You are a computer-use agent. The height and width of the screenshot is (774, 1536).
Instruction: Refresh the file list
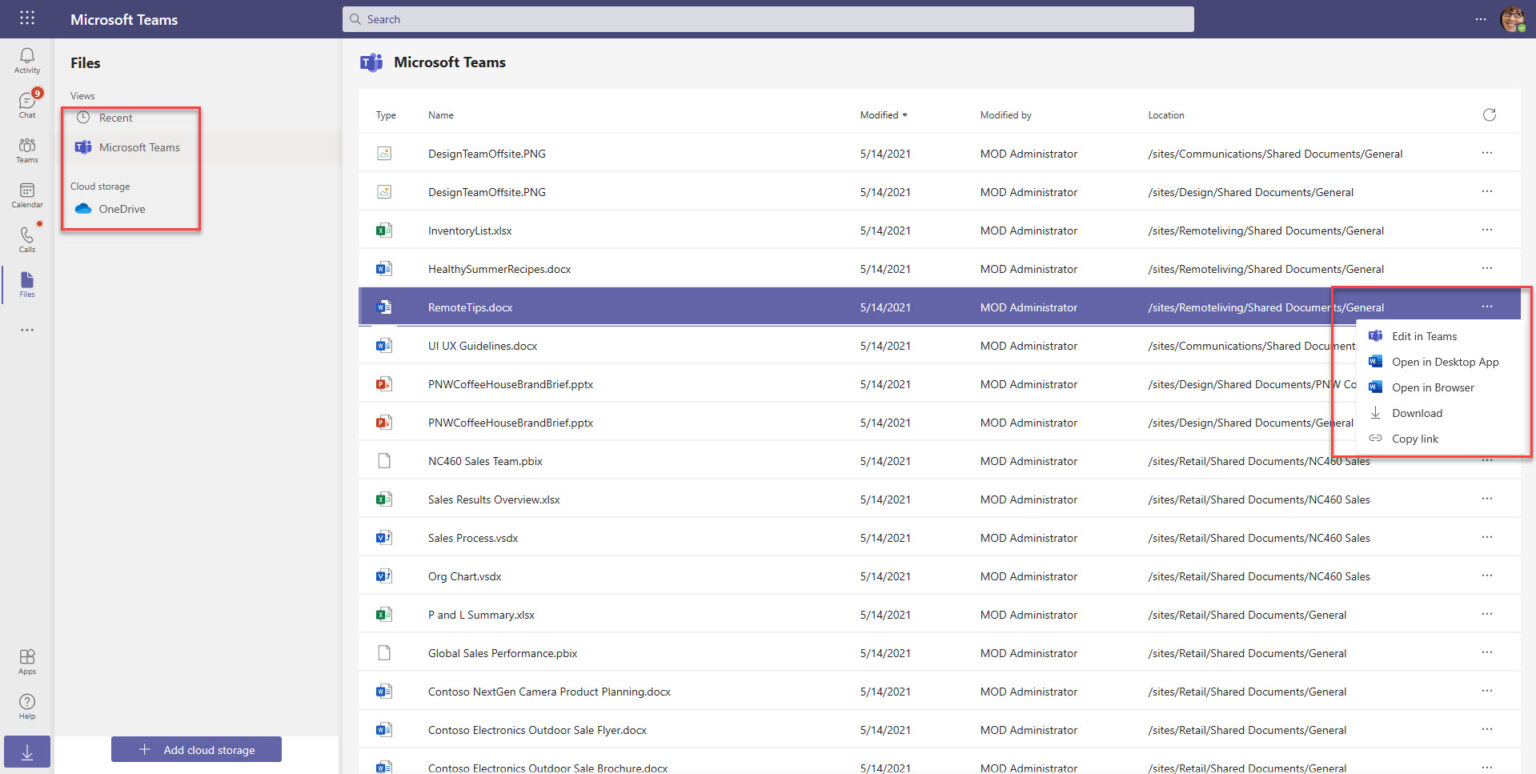tap(1489, 114)
